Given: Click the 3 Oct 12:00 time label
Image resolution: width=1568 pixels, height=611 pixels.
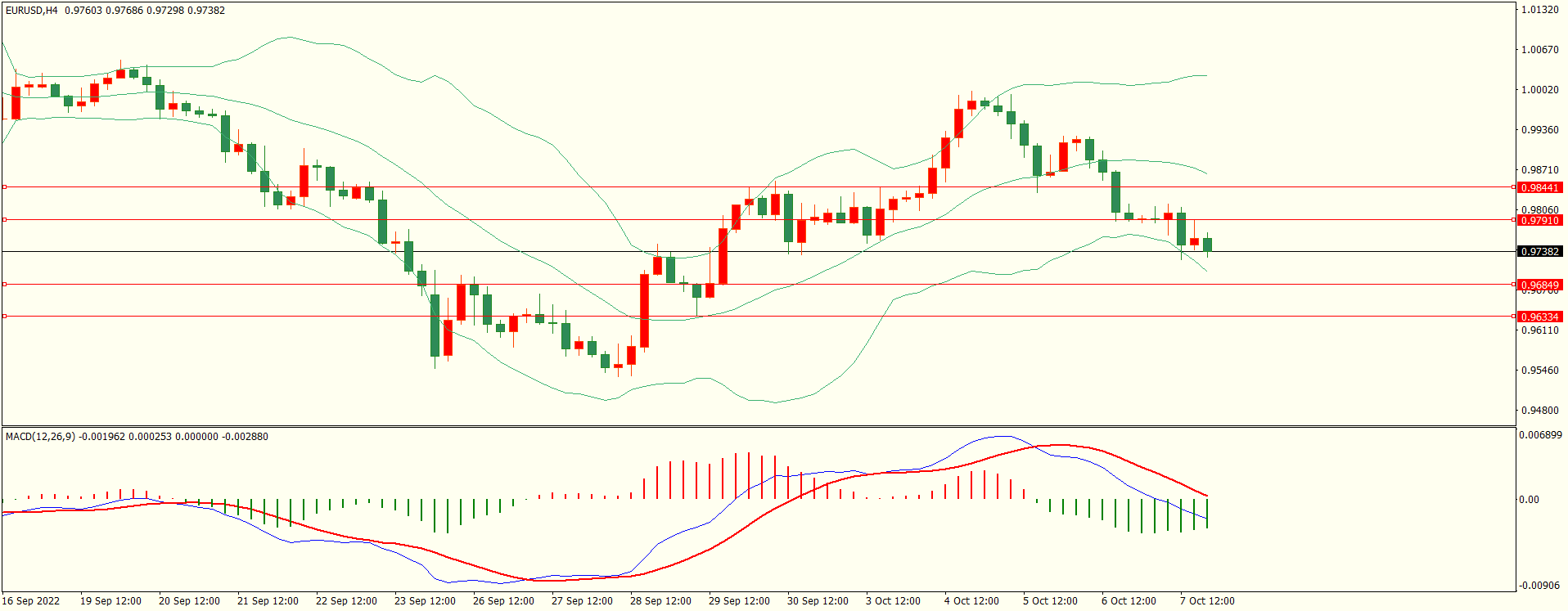Looking at the screenshot, I should 893,601.
